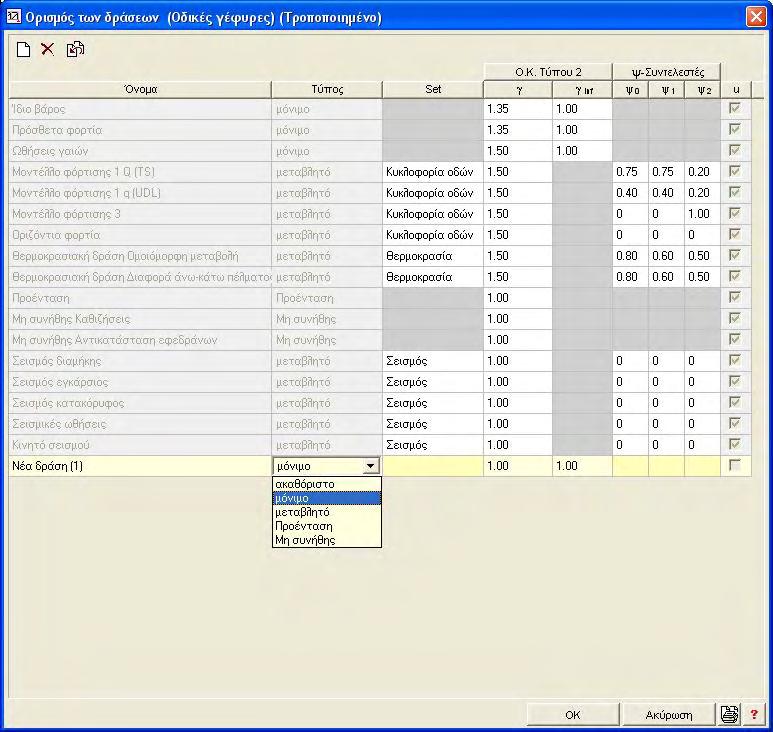Viewport: 773px width, 732px height.
Task: Click the Set column header
Action: point(433,90)
